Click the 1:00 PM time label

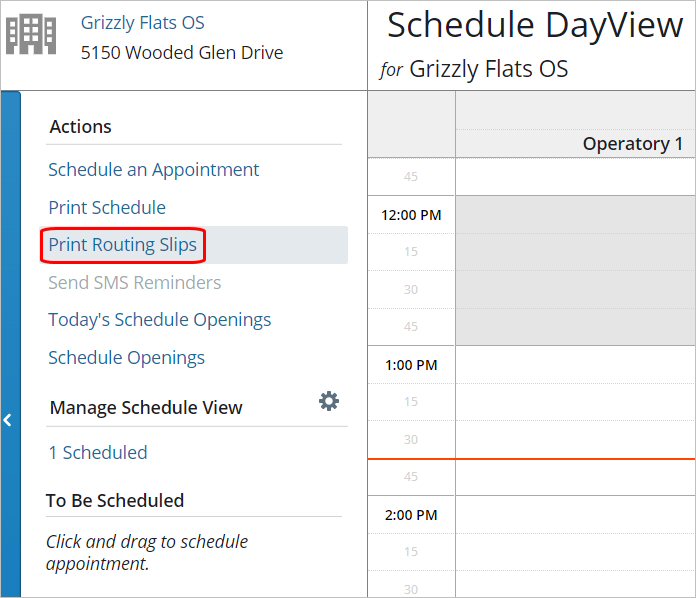pyautogui.click(x=411, y=365)
